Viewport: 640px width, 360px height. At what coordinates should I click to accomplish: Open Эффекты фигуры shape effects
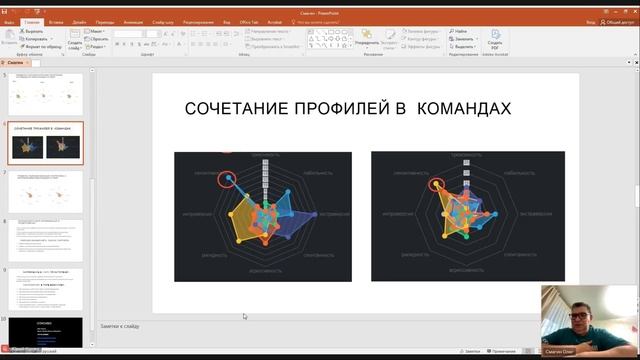tap(420, 47)
